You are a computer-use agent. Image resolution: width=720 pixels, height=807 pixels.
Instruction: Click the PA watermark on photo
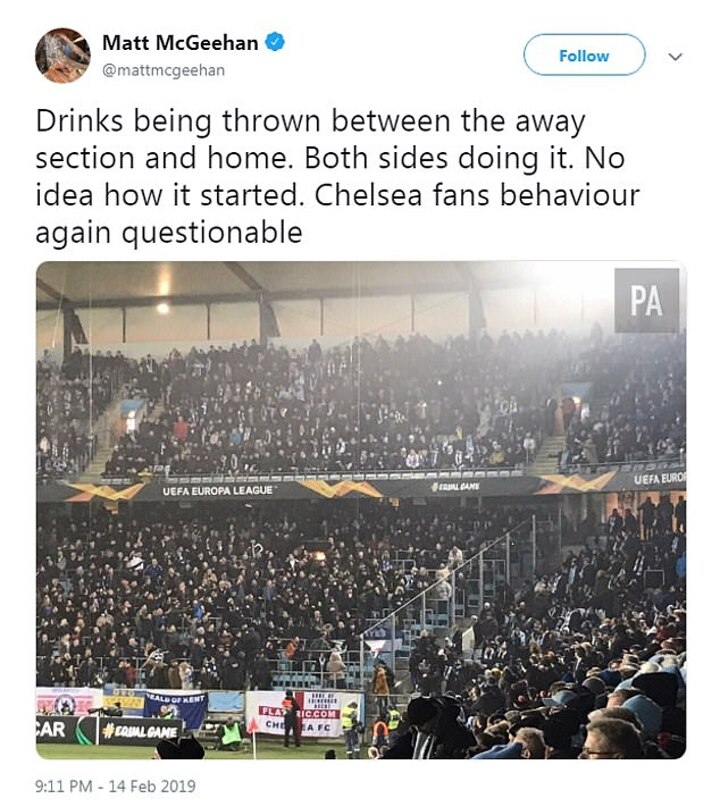[646, 301]
